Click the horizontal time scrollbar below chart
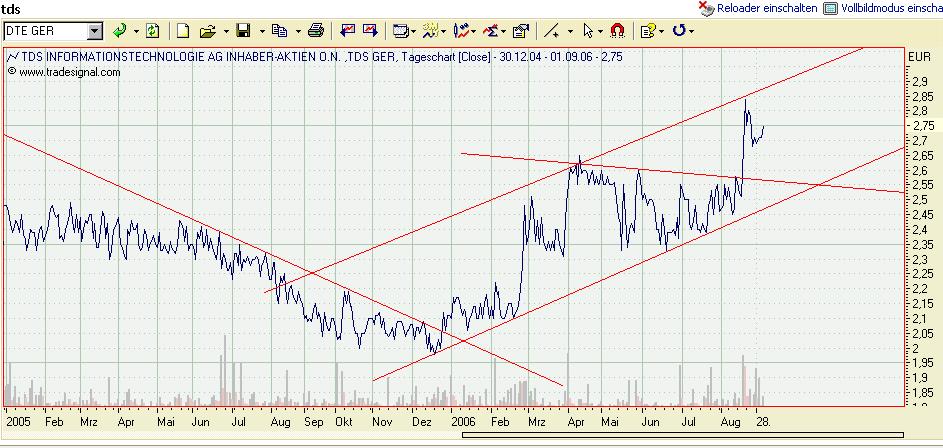 point(450,435)
